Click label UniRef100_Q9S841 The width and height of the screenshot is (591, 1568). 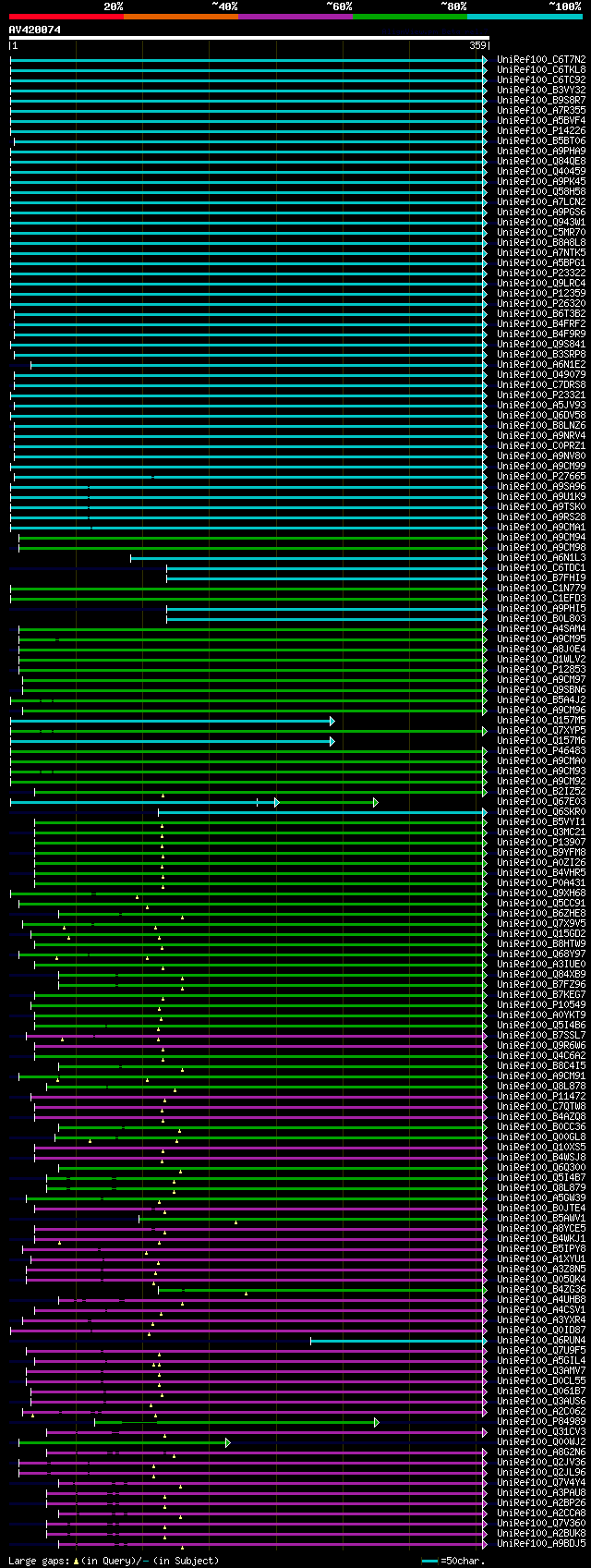click(541, 344)
